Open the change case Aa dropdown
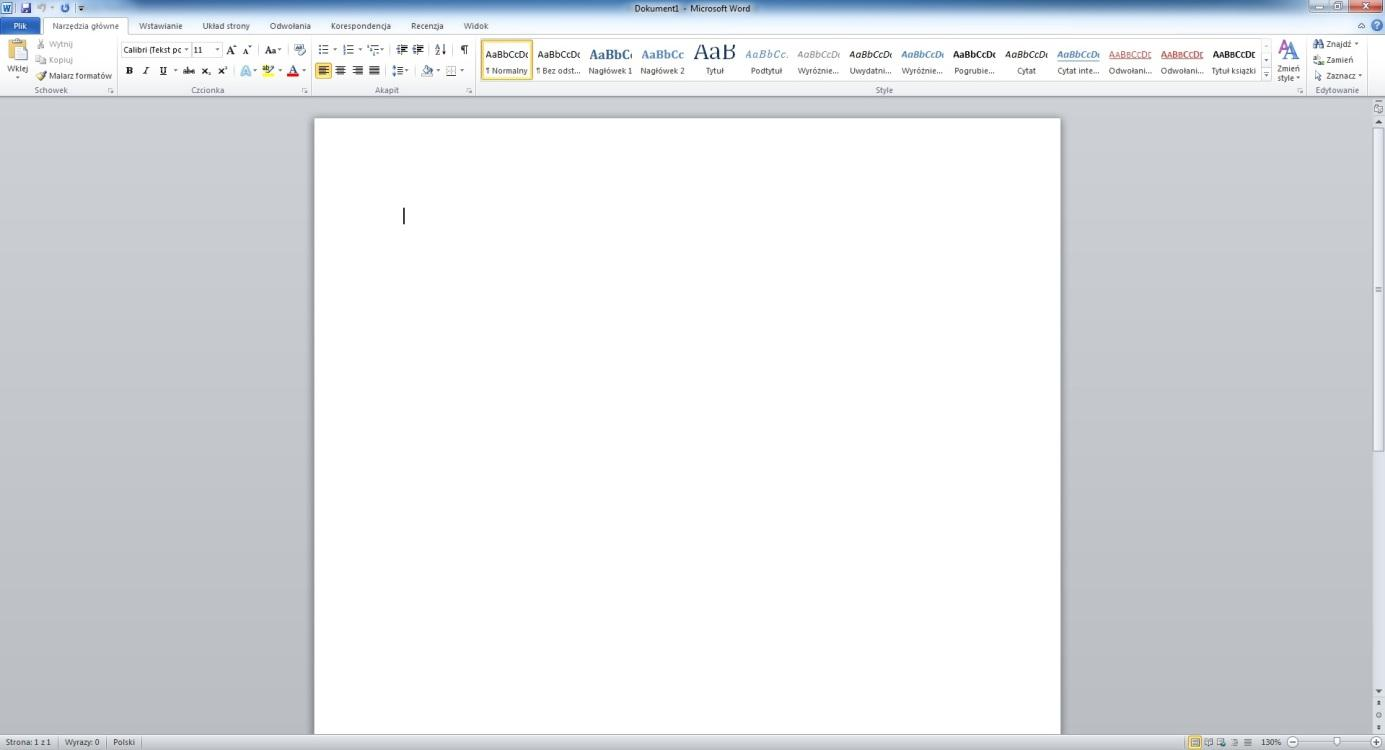Screen dimensions: 1385x750 click(273, 50)
